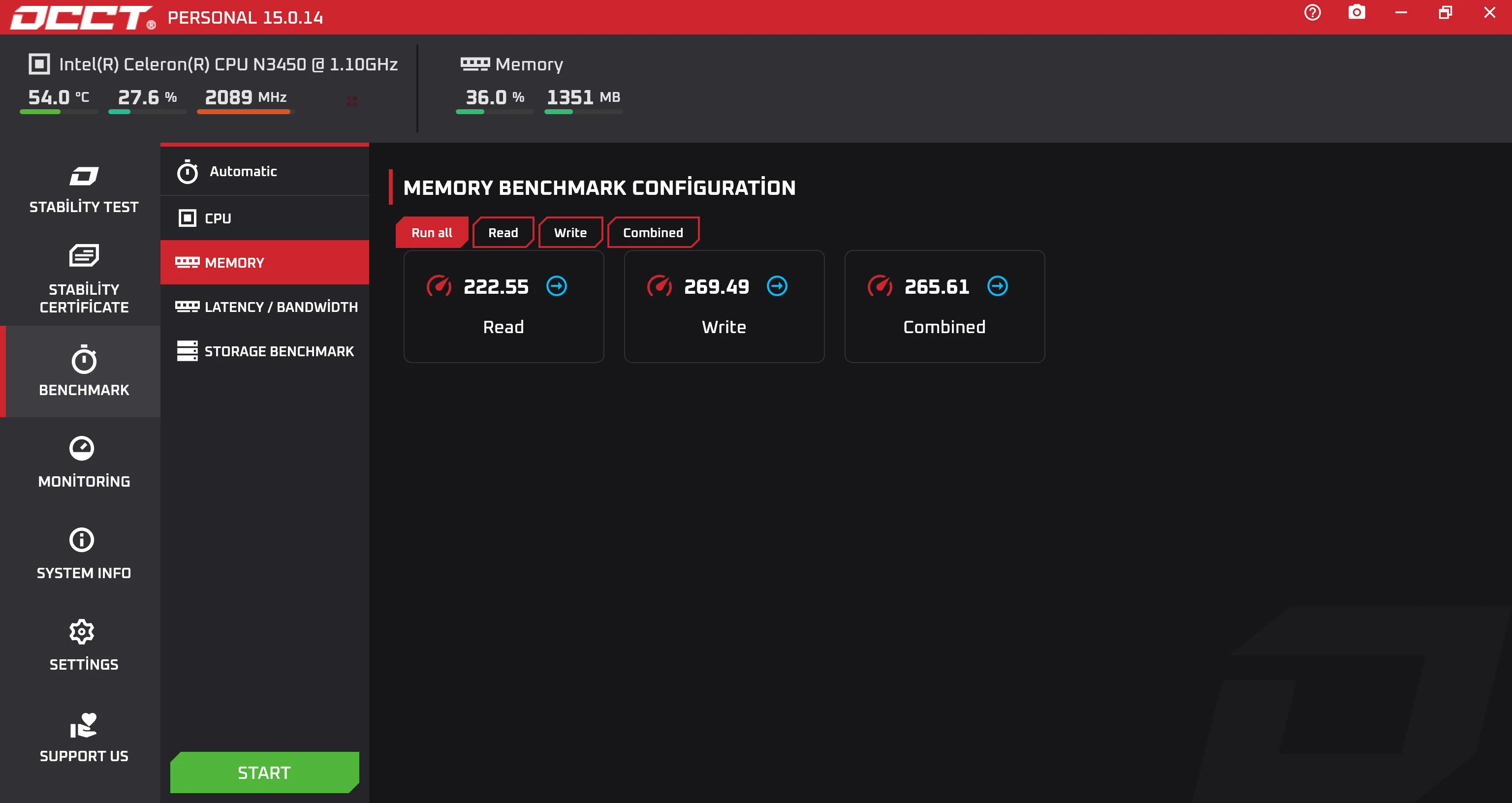
Task: Select Write benchmark mode
Action: coord(570,232)
